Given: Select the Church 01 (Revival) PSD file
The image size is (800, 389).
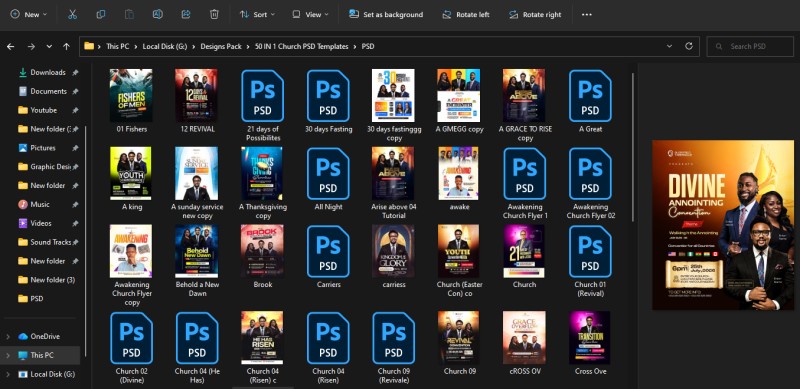Looking at the screenshot, I should 590,251.
